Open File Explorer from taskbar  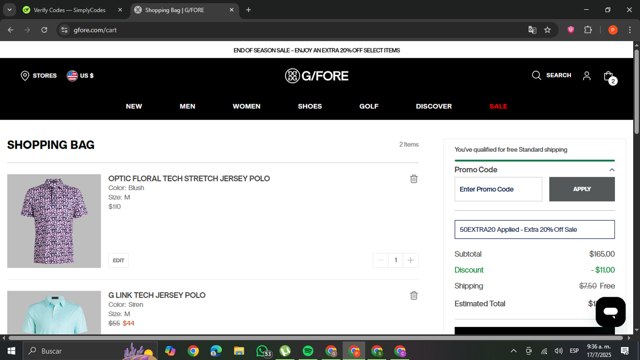pos(239,351)
